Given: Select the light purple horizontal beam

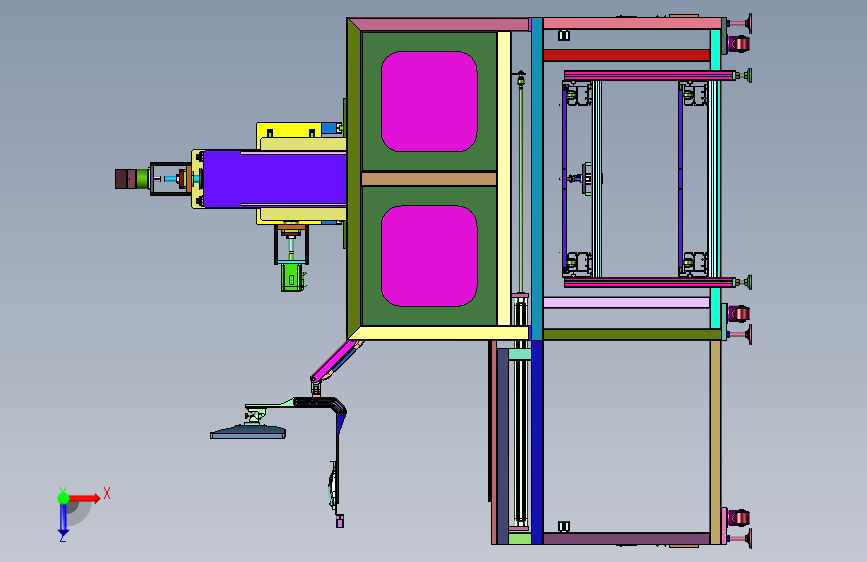Looking at the screenshot, I should coord(626,303).
